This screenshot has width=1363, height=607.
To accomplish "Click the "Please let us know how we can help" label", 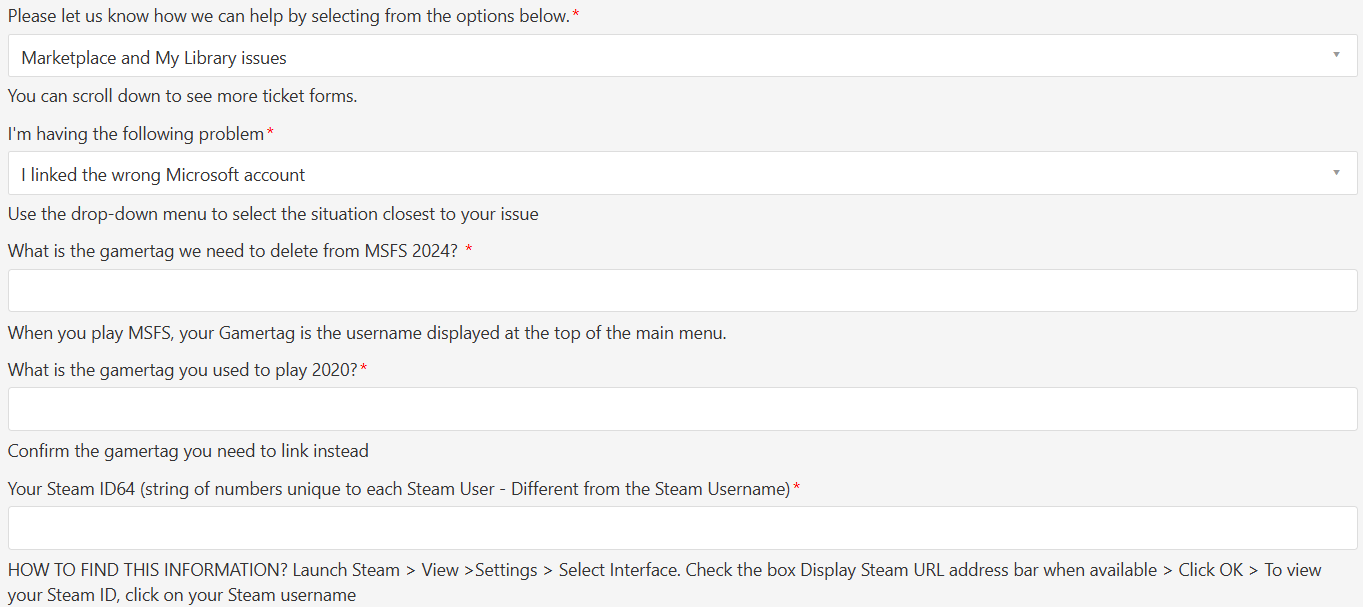I will 288,17.
